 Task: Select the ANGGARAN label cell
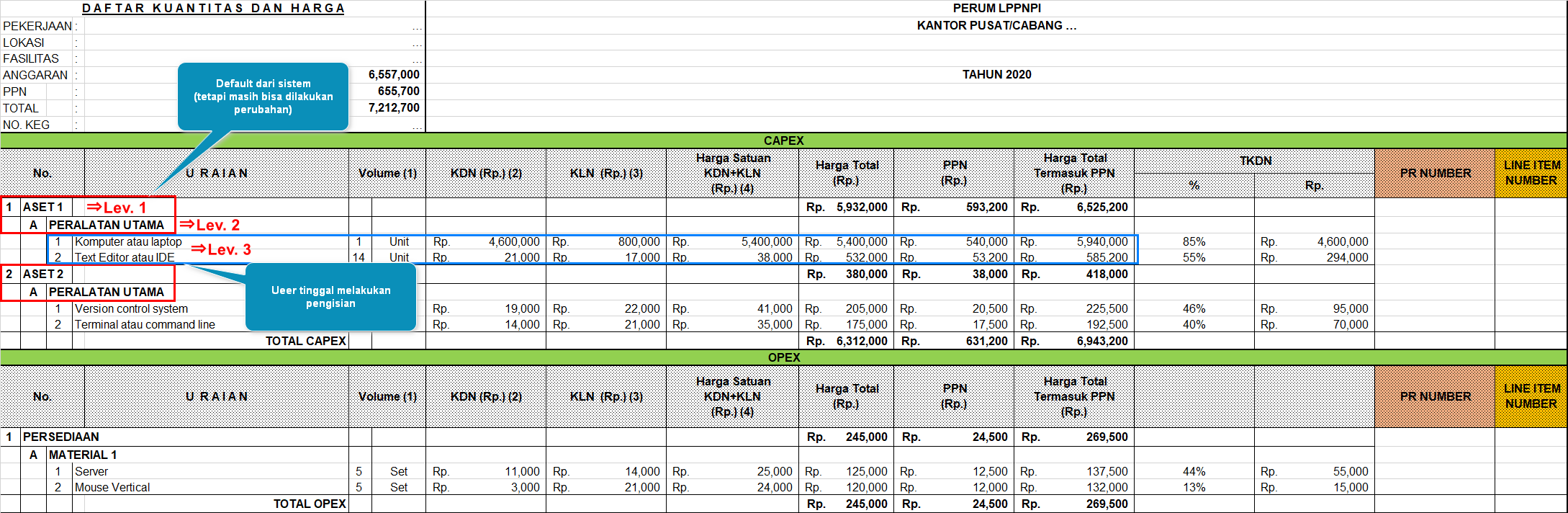pos(35,75)
